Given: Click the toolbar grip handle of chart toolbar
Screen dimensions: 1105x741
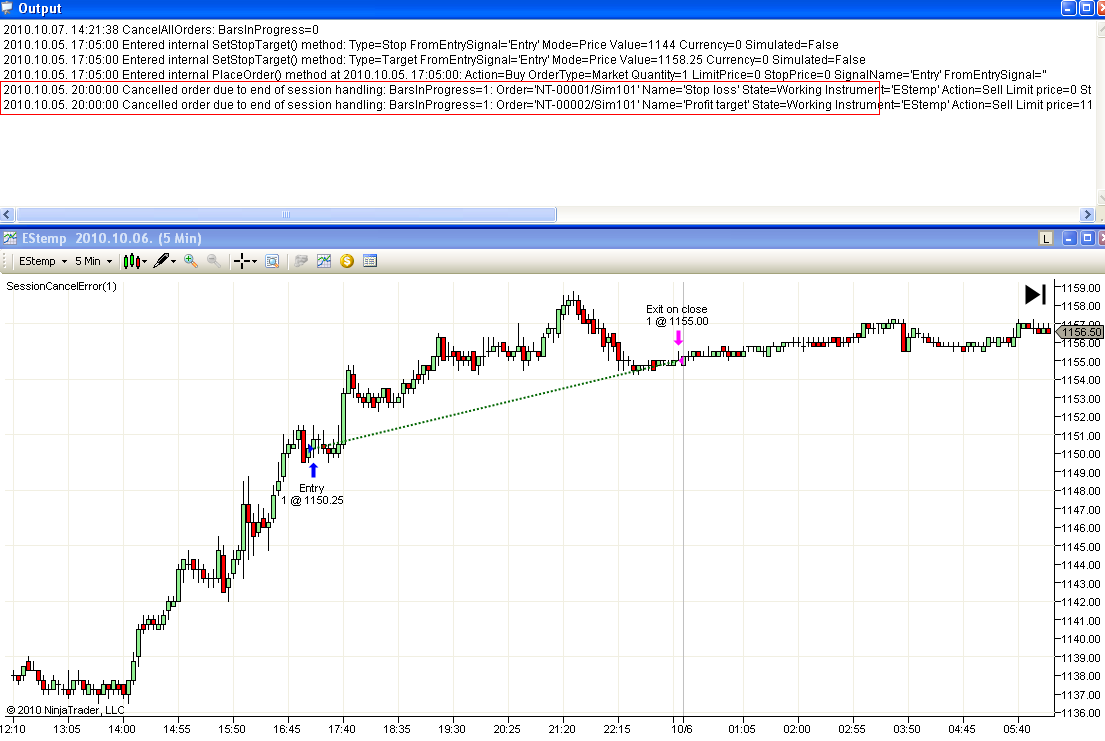Looking at the screenshot, I should [x=5, y=262].
